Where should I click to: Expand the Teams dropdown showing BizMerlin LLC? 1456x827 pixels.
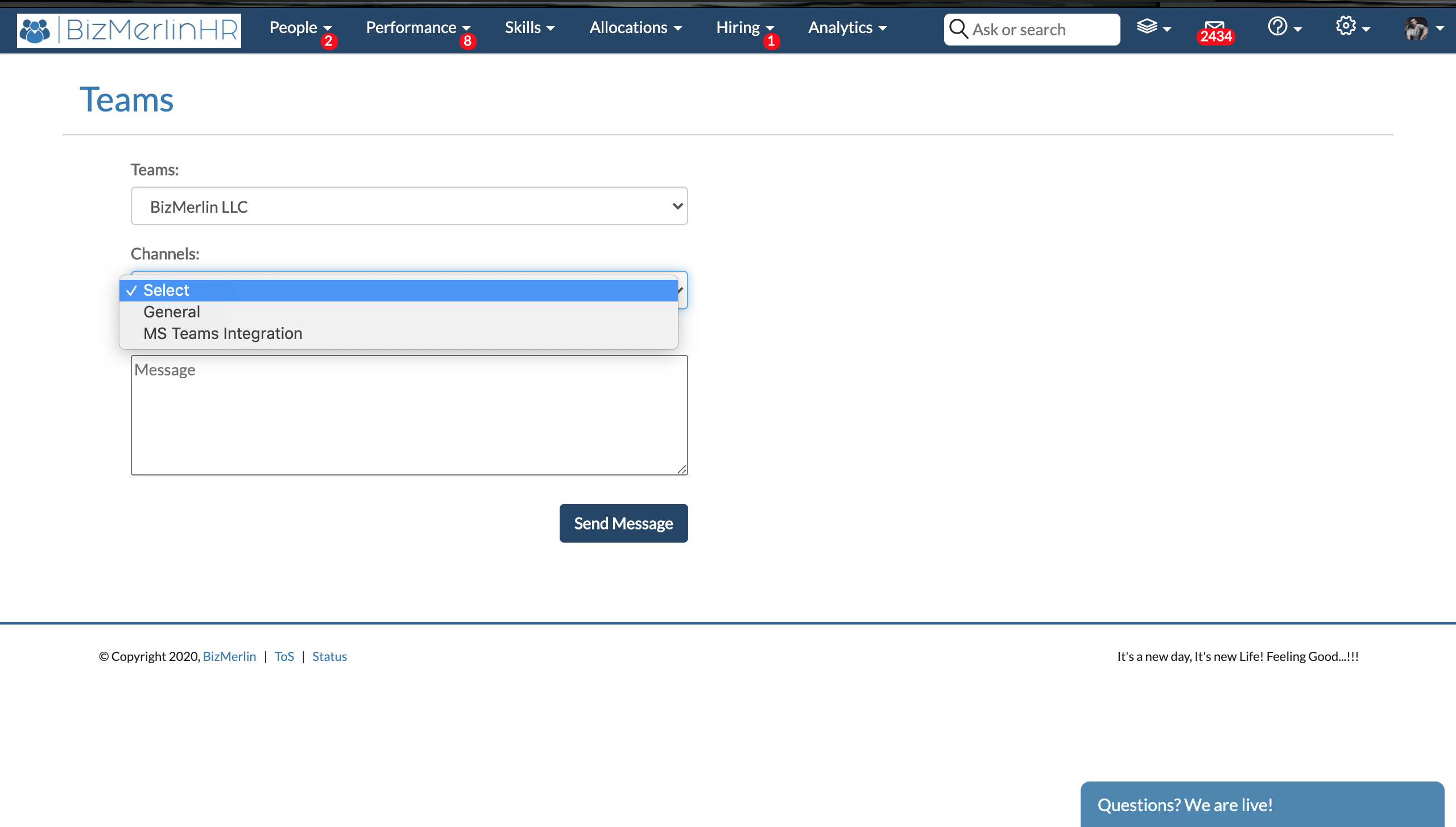tap(409, 206)
